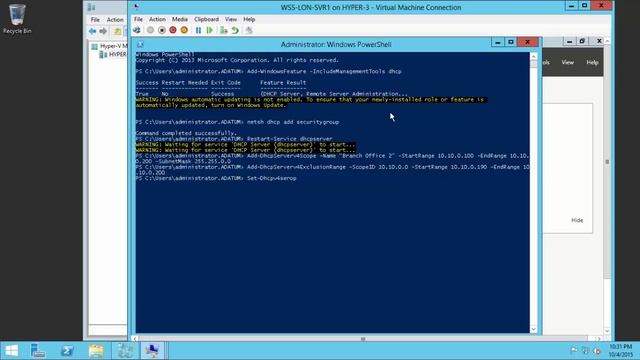Click the 'Command completed successfully.' text

pos(186,133)
